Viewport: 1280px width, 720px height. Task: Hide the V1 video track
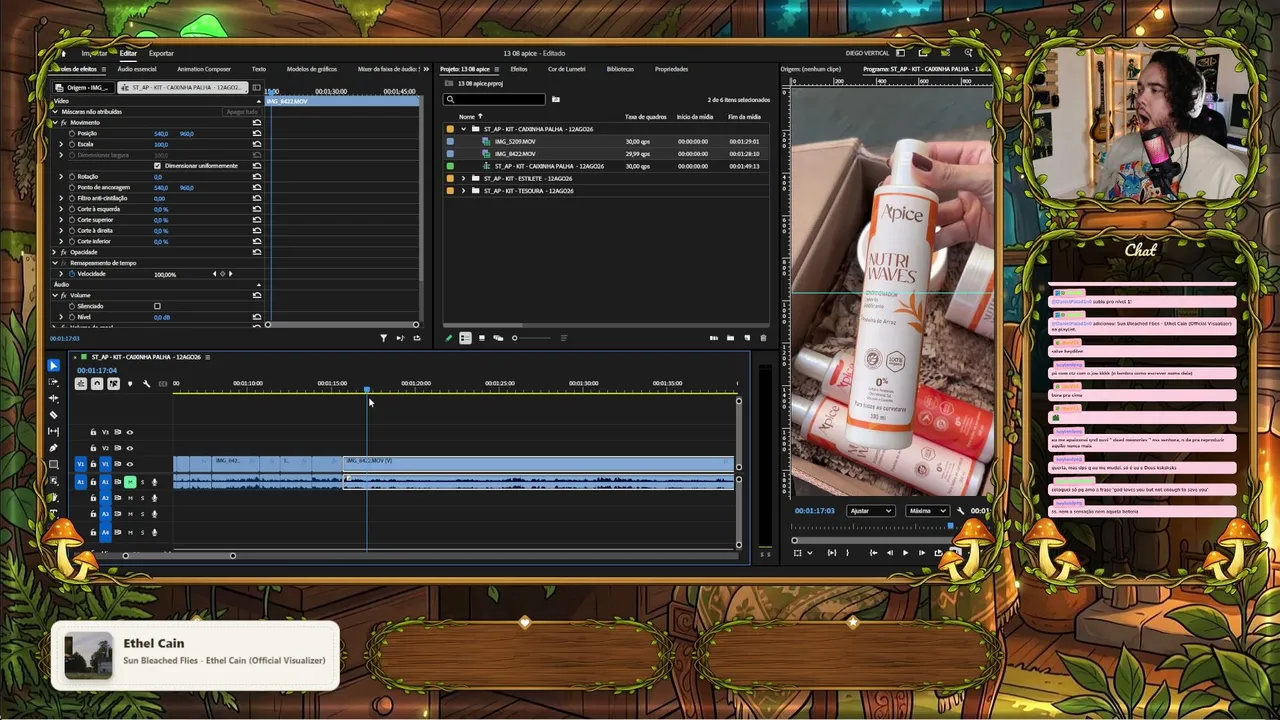coord(129,464)
